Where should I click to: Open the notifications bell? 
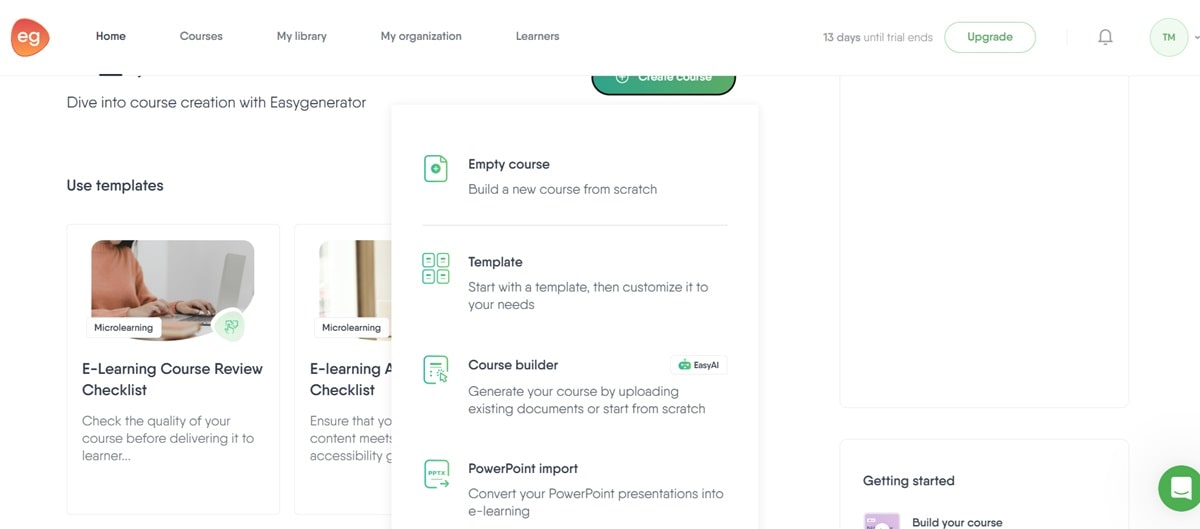(x=1105, y=37)
